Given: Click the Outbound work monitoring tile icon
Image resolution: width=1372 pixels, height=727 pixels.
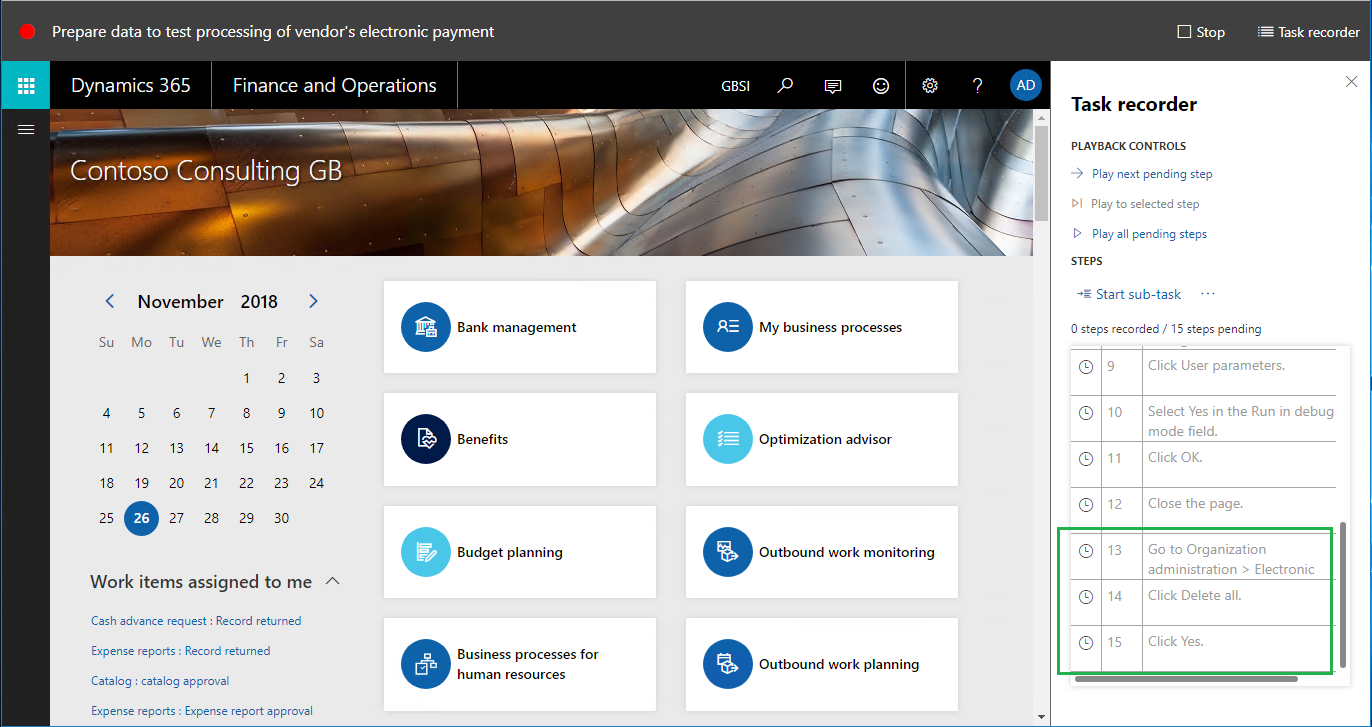Looking at the screenshot, I should tap(728, 552).
